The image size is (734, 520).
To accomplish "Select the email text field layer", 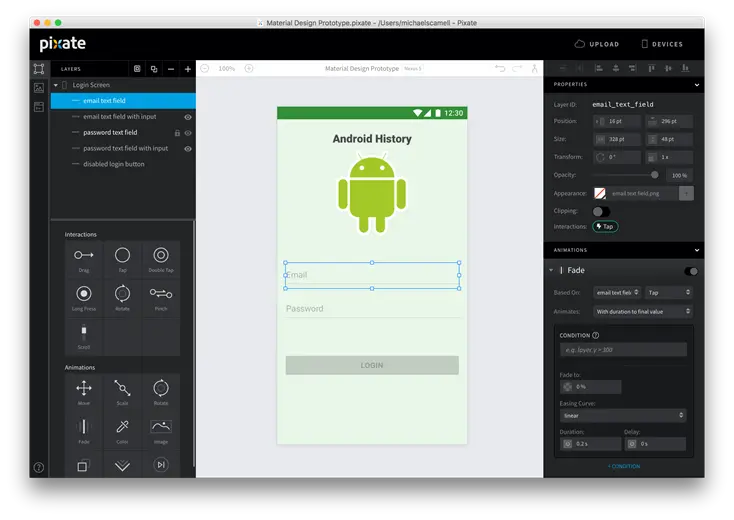I will point(123,101).
